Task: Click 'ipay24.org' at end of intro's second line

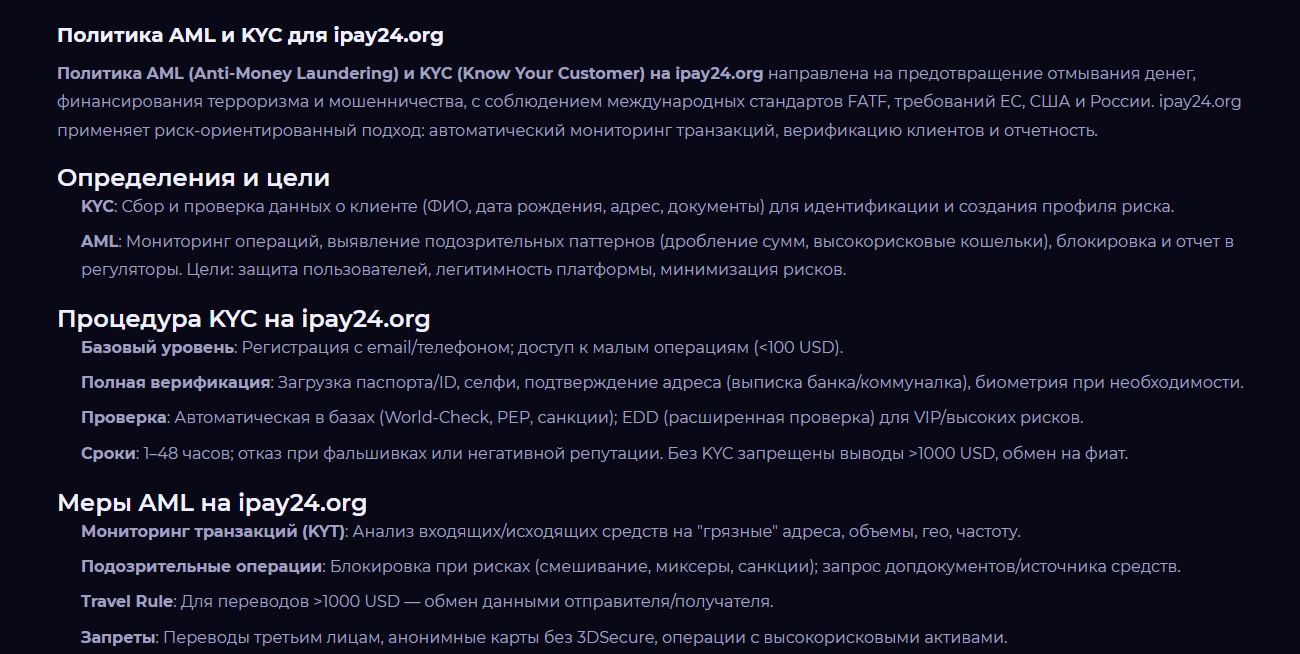Action: [1200, 102]
